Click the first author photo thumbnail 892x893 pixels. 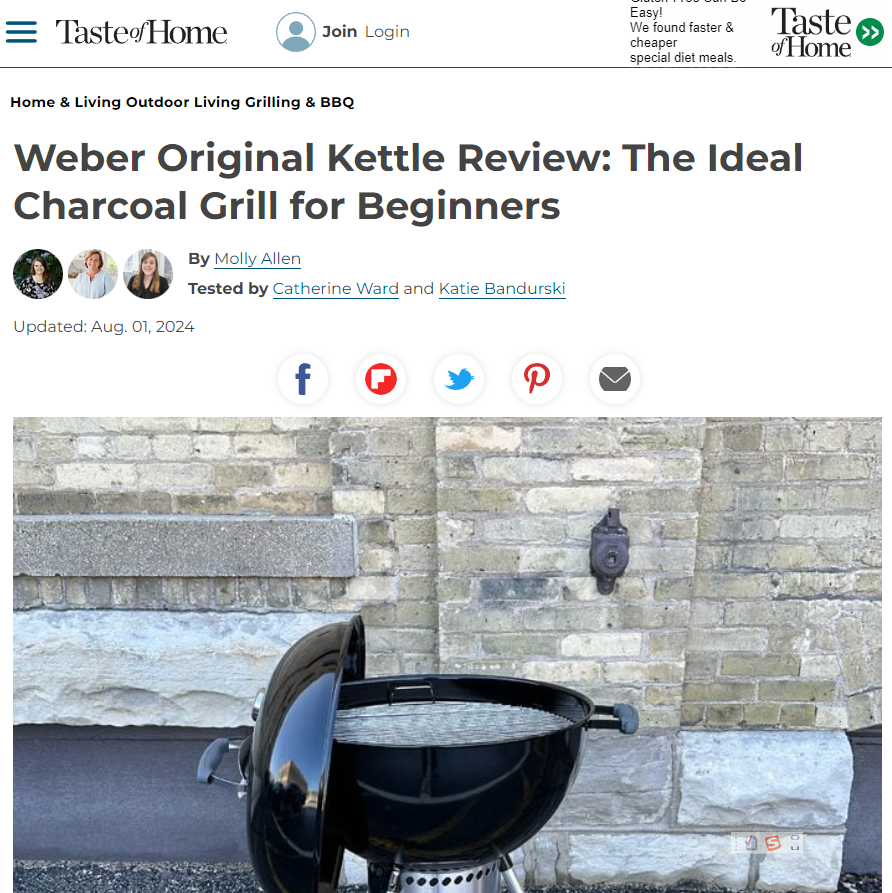(38, 274)
